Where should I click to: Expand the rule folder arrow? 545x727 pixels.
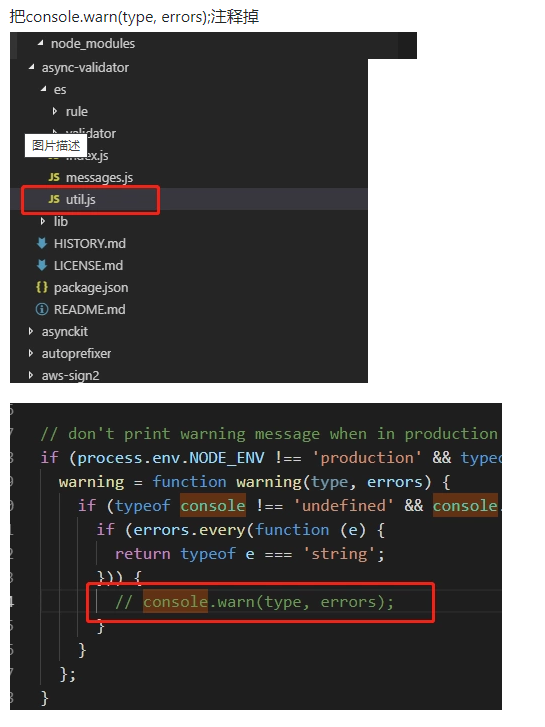click(55, 111)
